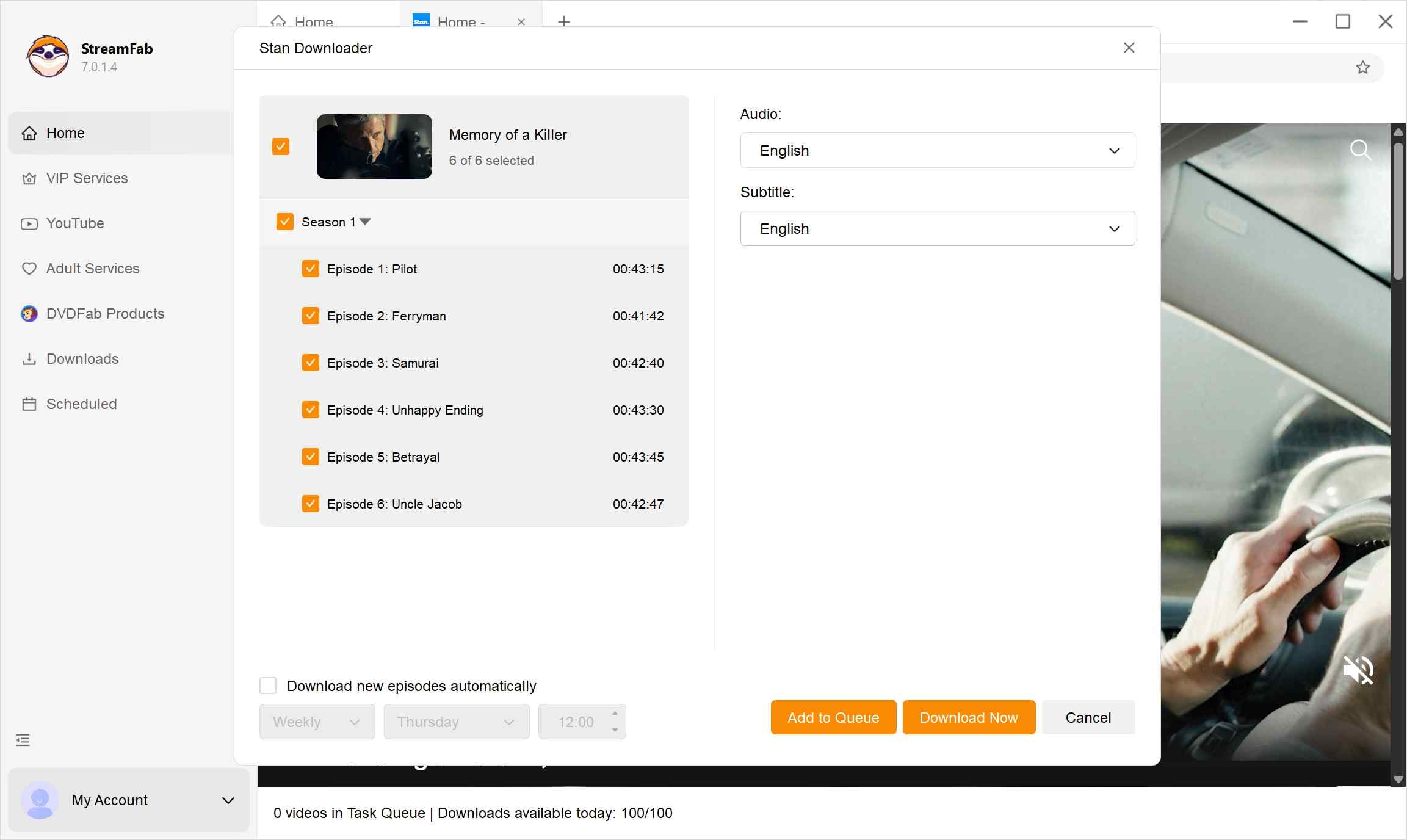Open DVDFab Products from the sidebar
This screenshot has height=840, width=1407.
click(104, 313)
